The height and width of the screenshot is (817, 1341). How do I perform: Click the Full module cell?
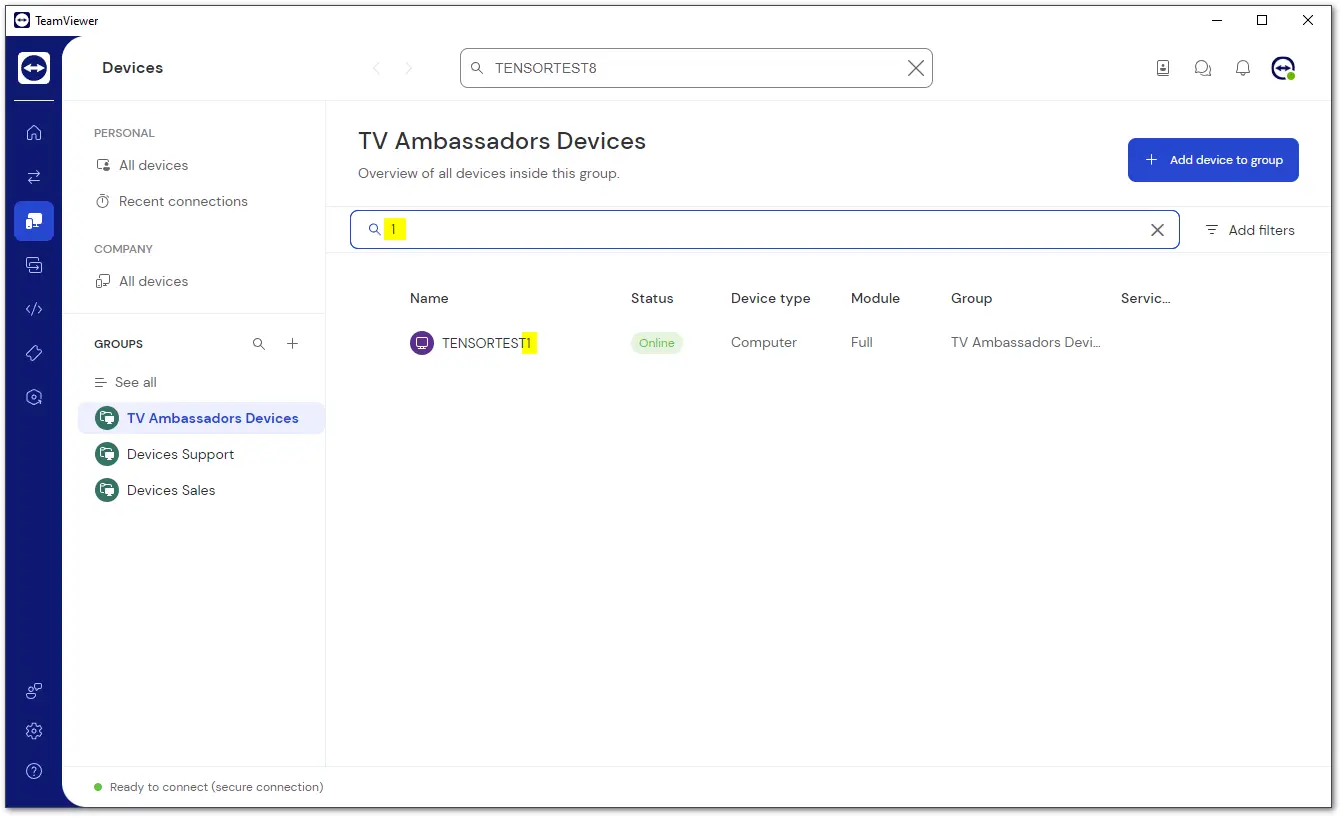pyautogui.click(x=862, y=342)
